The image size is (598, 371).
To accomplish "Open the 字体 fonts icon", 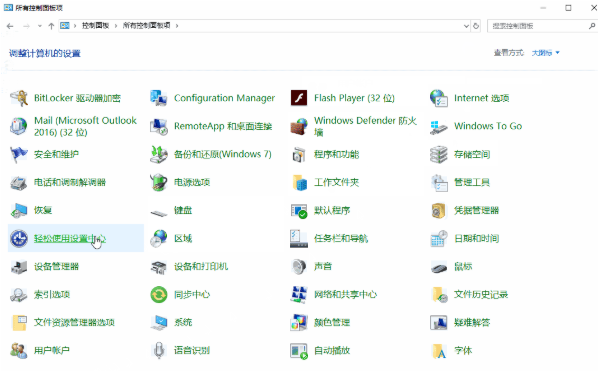I will point(439,351).
